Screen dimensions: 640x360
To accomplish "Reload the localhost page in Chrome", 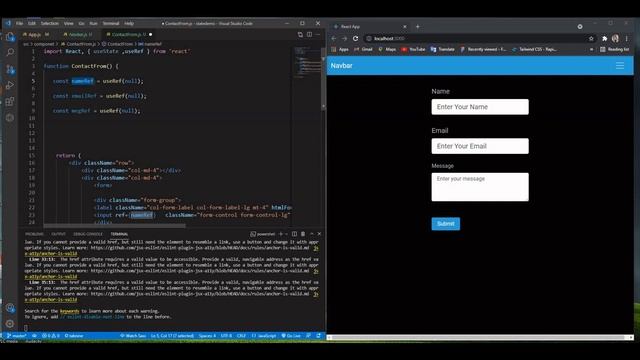I will (x=356, y=38).
